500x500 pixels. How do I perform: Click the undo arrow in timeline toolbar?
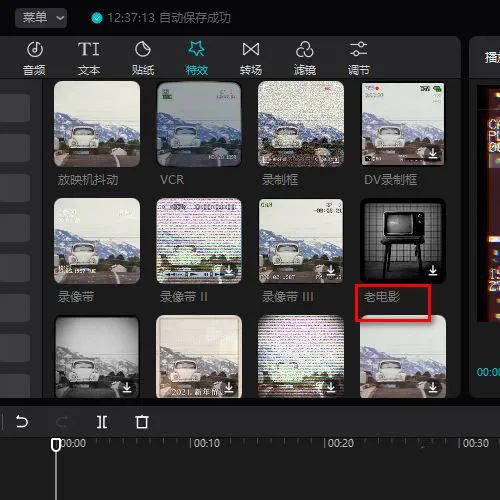coord(22,422)
